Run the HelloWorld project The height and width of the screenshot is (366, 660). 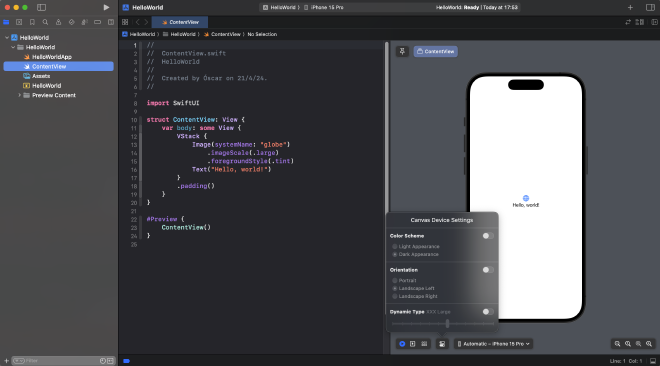(x=106, y=7)
